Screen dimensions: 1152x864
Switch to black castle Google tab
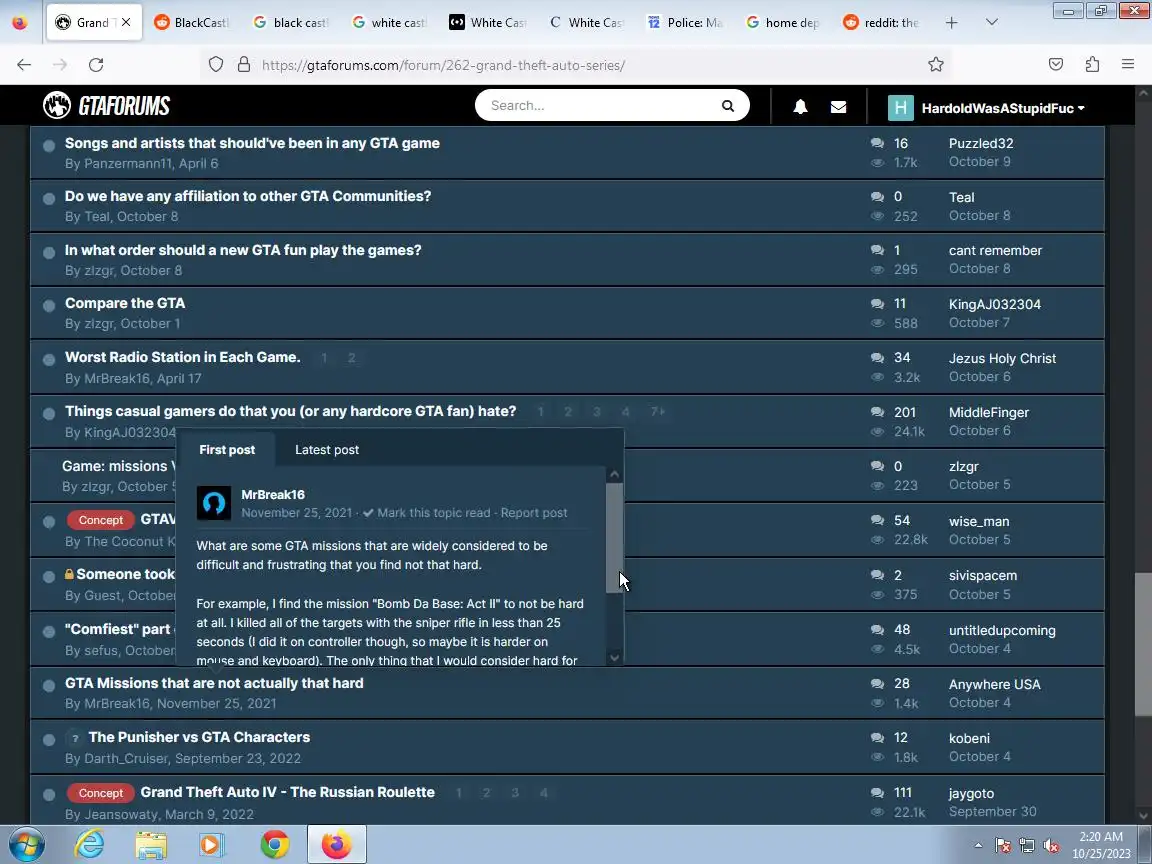[290, 23]
